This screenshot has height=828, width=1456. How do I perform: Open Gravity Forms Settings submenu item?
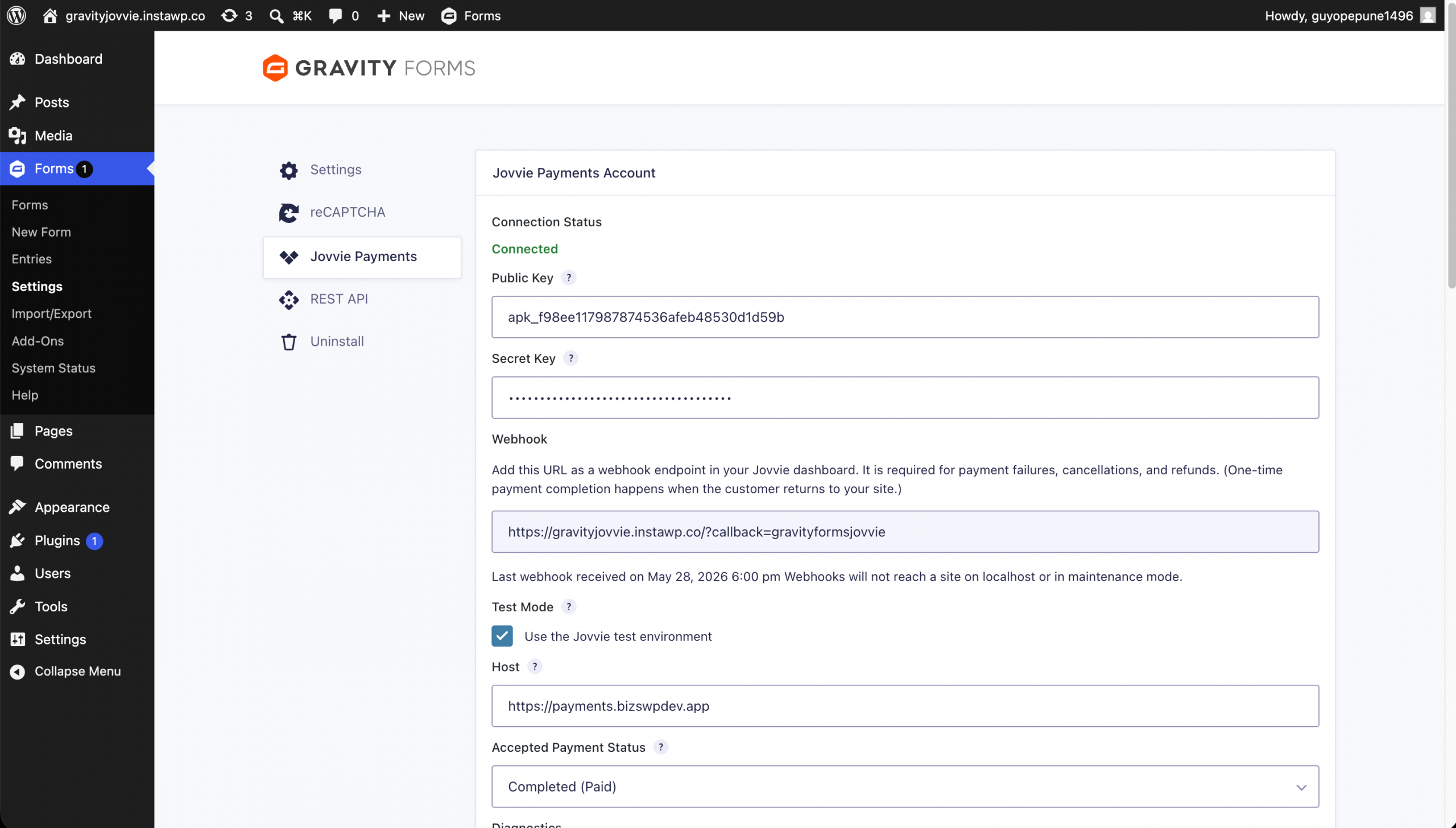tap(37, 286)
